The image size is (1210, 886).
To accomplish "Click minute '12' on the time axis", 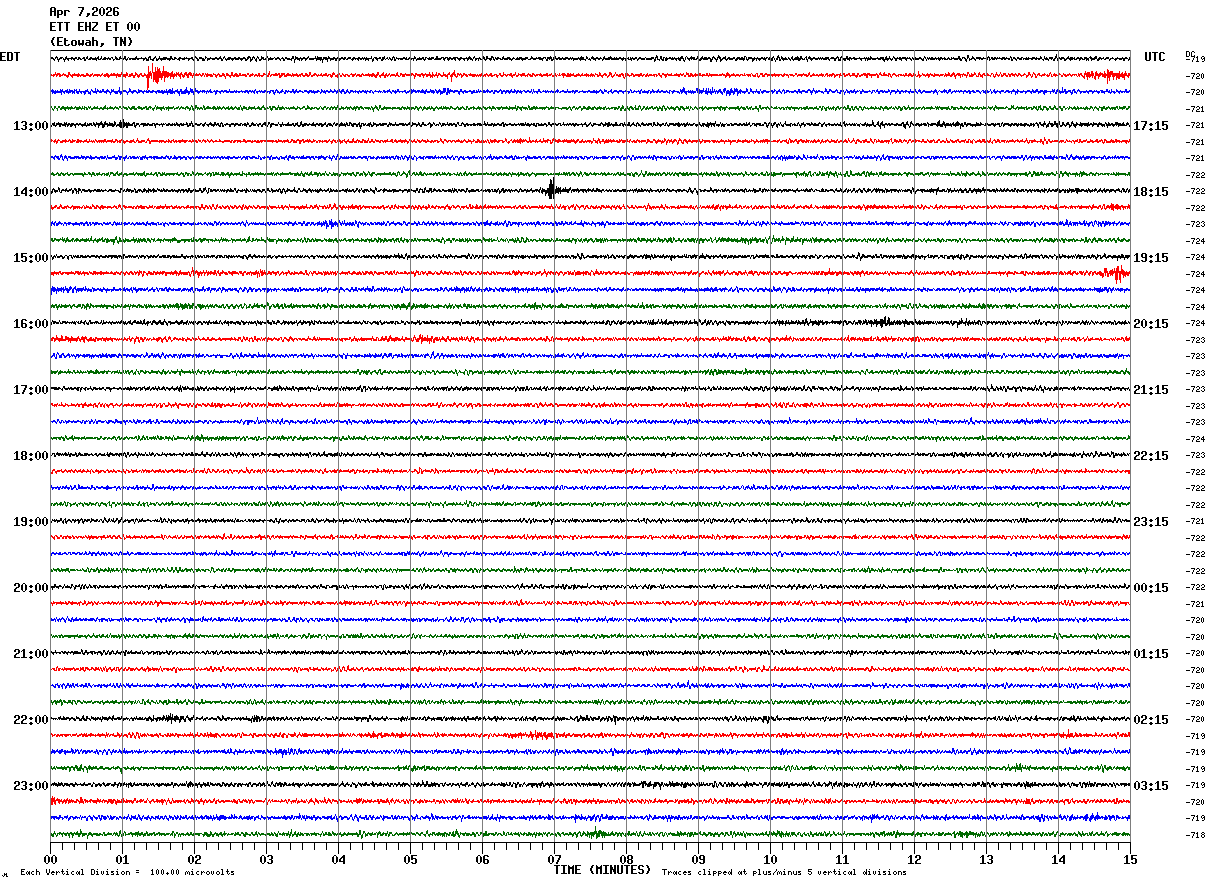I will point(914,859).
